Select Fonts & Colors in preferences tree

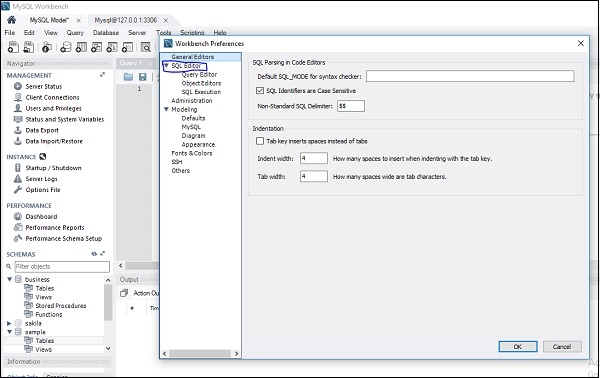click(x=192, y=153)
